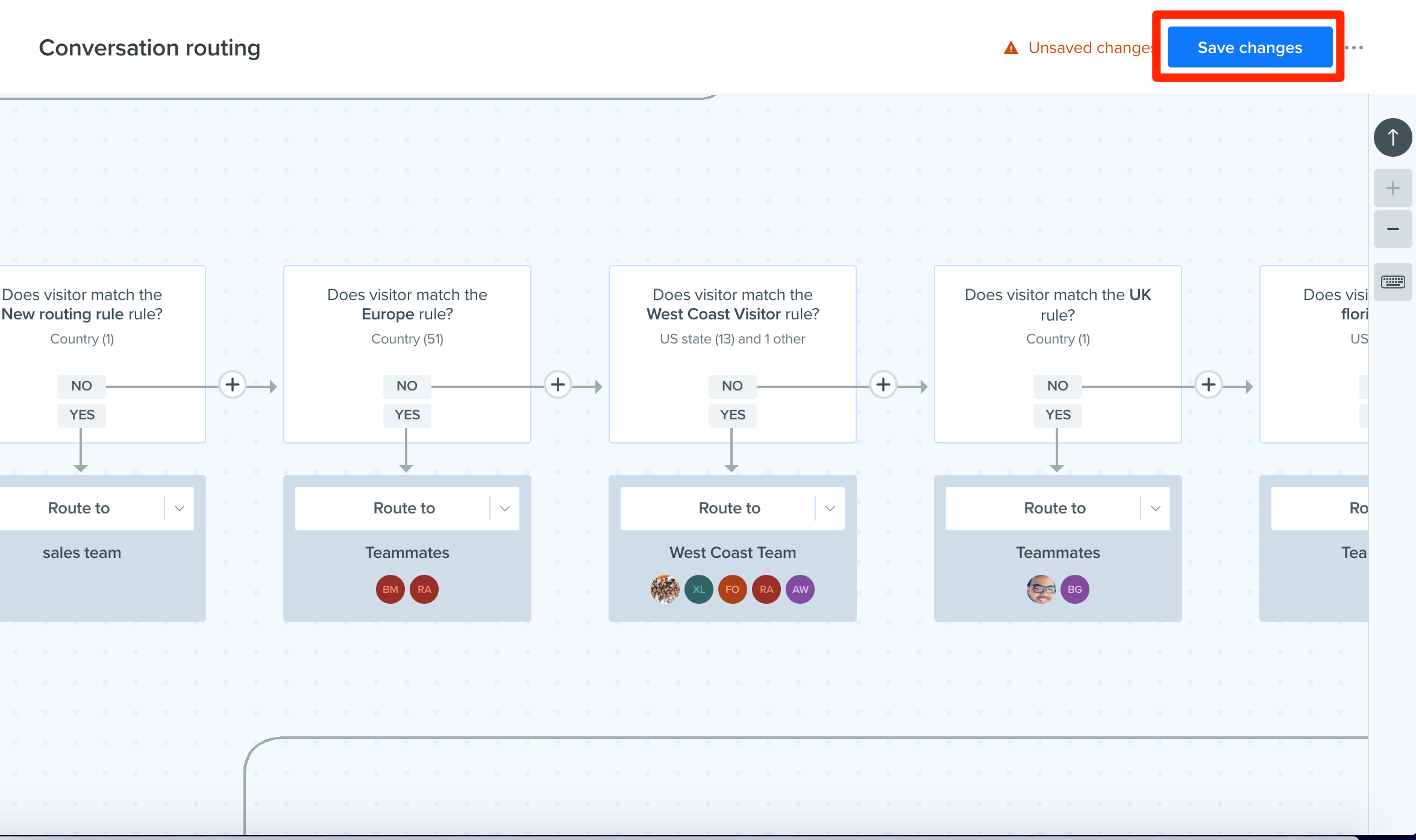Click the group photo avatar in West Coast Team

665,589
